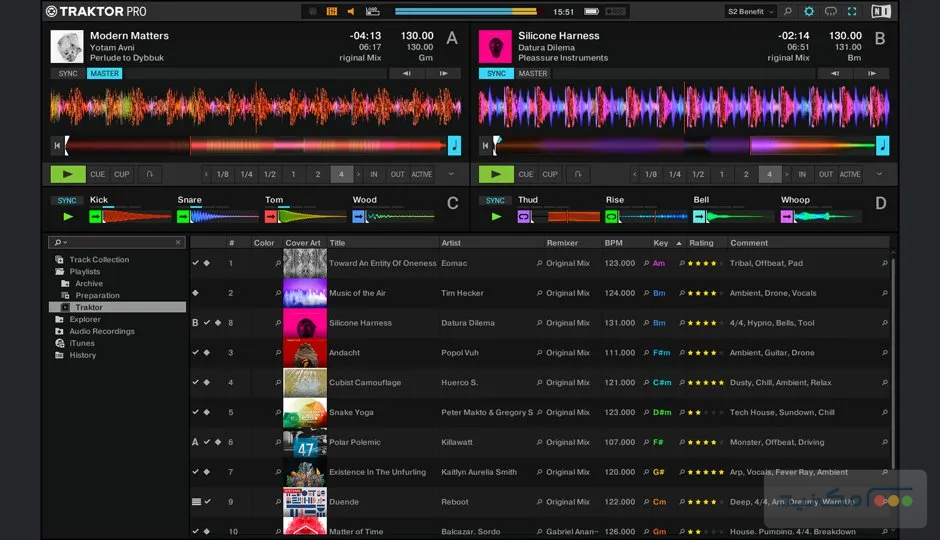Click the search magnifier in header

click(788, 11)
